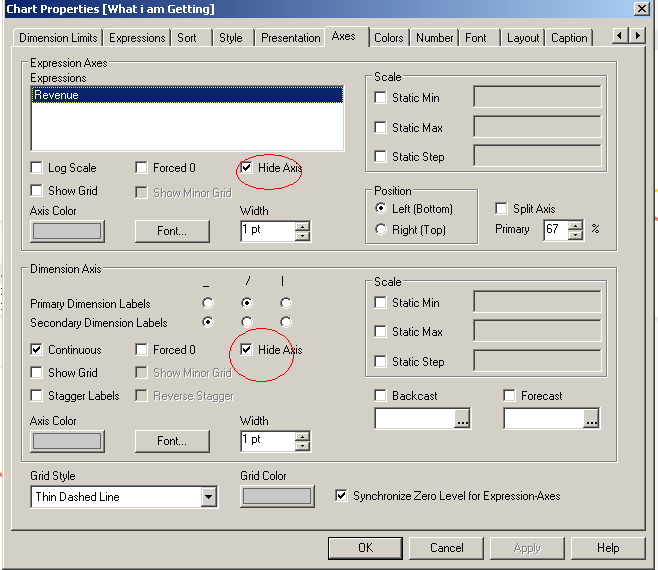This screenshot has height=570, width=658.
Task: Open Help for chart properties
Action: [608, 548]
